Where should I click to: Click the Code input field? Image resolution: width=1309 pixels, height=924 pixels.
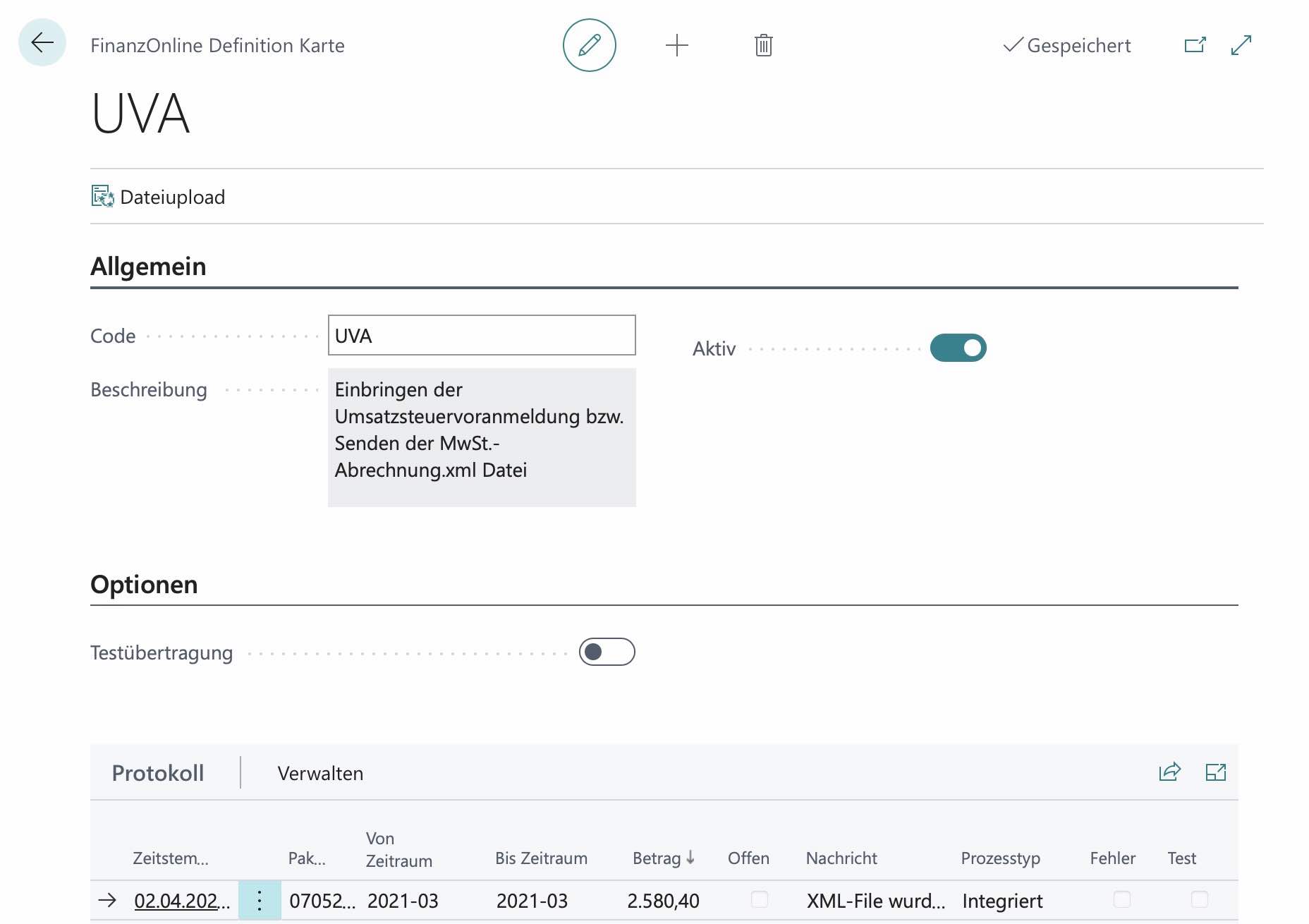pos(482,335)
